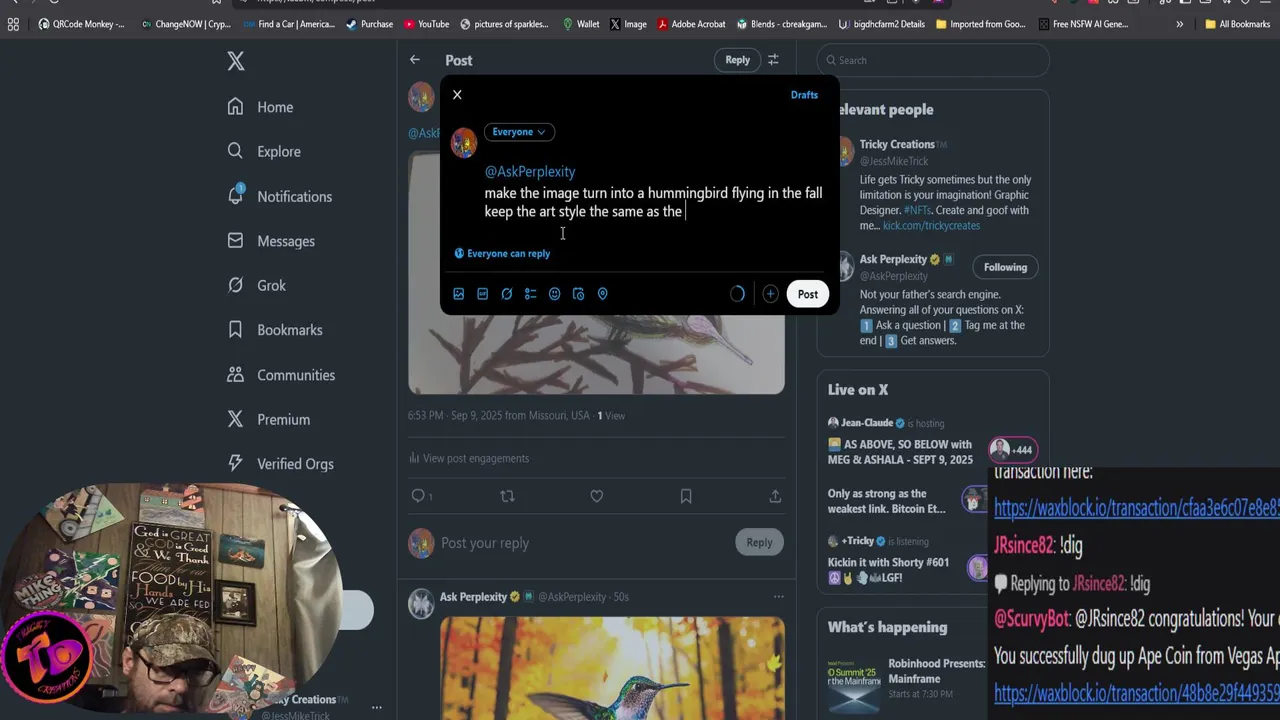Image resolution: width=1280 pixels, height=720 pixels.
Task: Repost with the retweet icon
Action: (x=507, y=496)
